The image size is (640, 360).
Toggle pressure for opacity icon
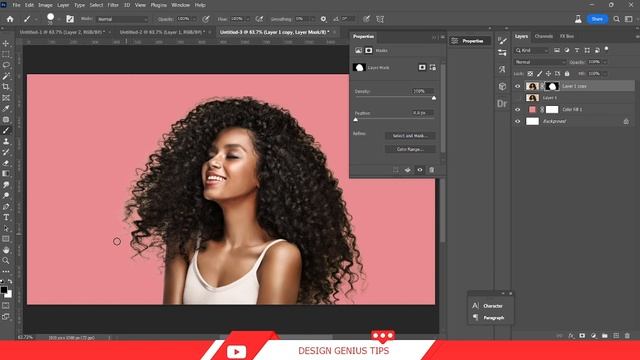coord(206,19)
